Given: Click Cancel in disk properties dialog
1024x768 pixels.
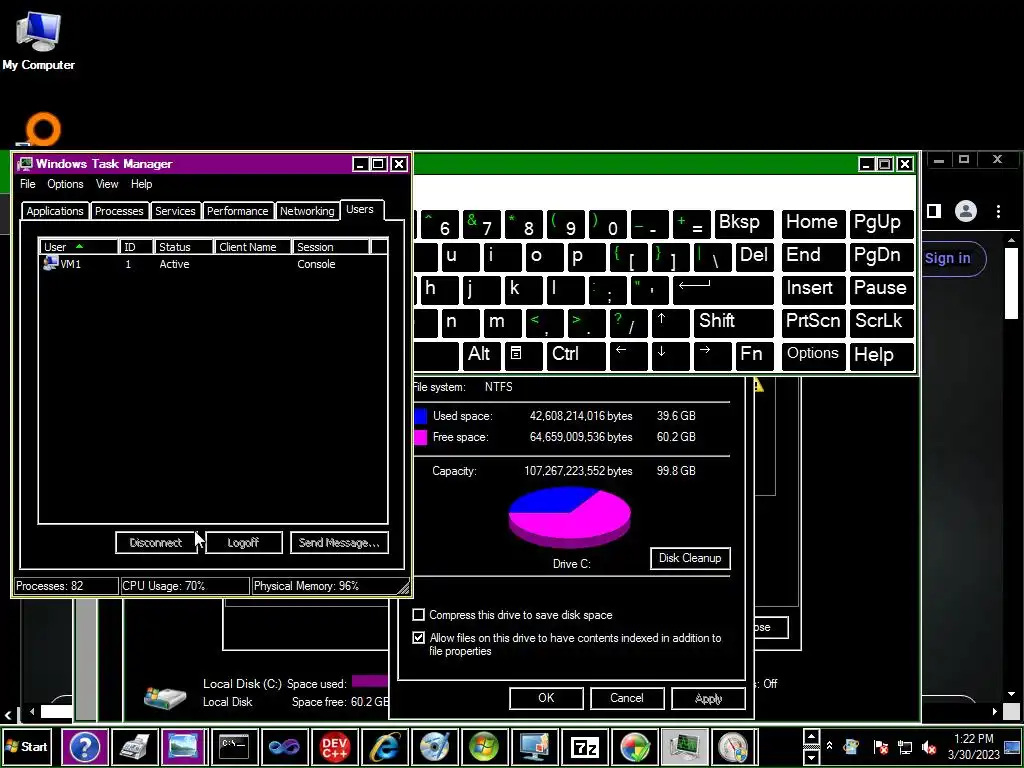Looking at the screenshot, I should point(627,698).
